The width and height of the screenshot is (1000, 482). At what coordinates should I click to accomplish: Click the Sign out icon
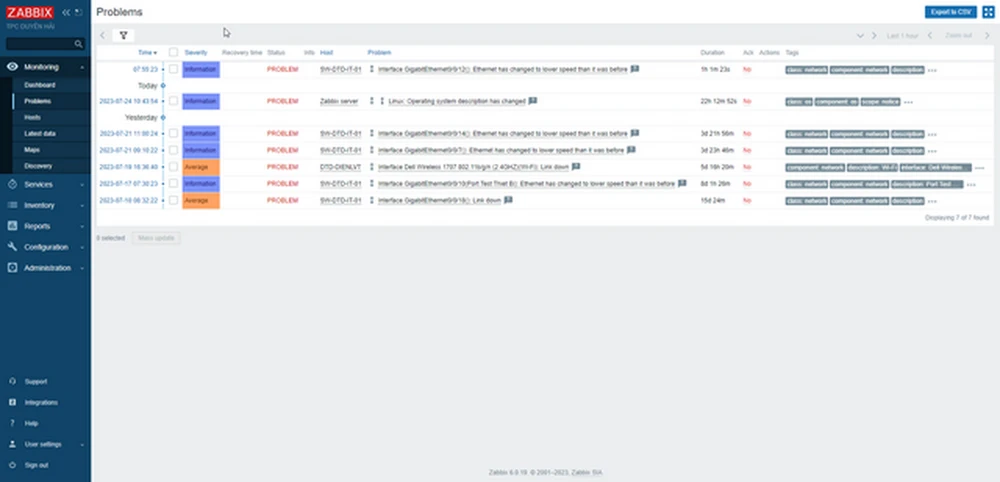click(x=12, y=465)
